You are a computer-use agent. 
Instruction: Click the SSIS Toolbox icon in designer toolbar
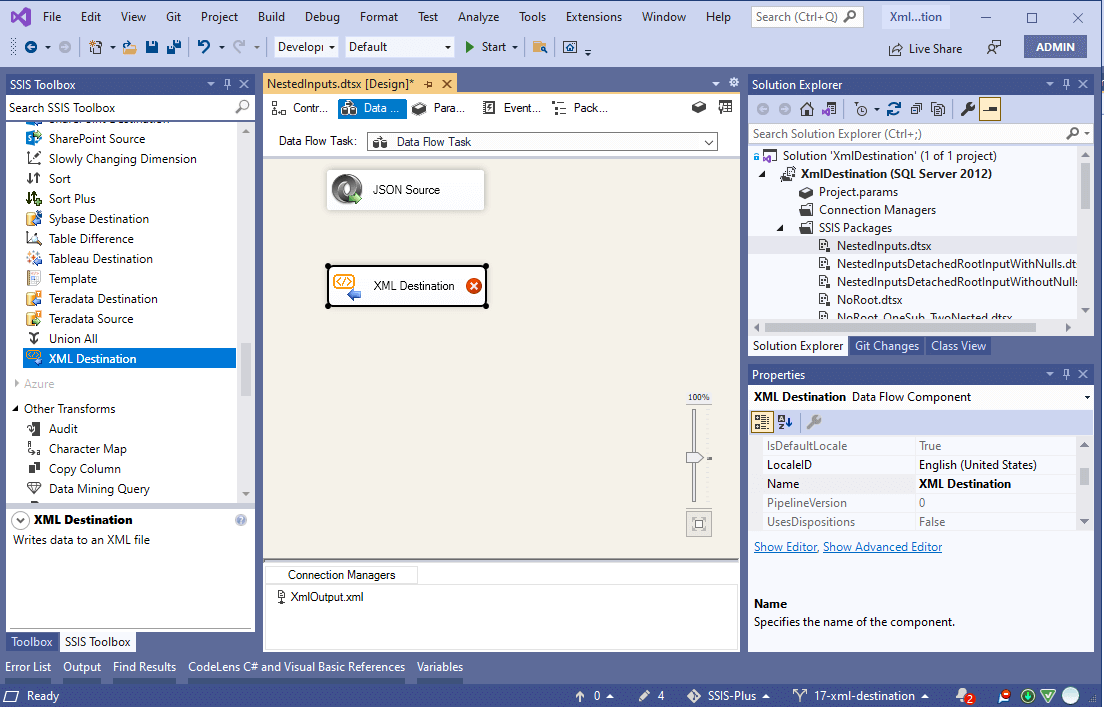[x=698, y=107]
